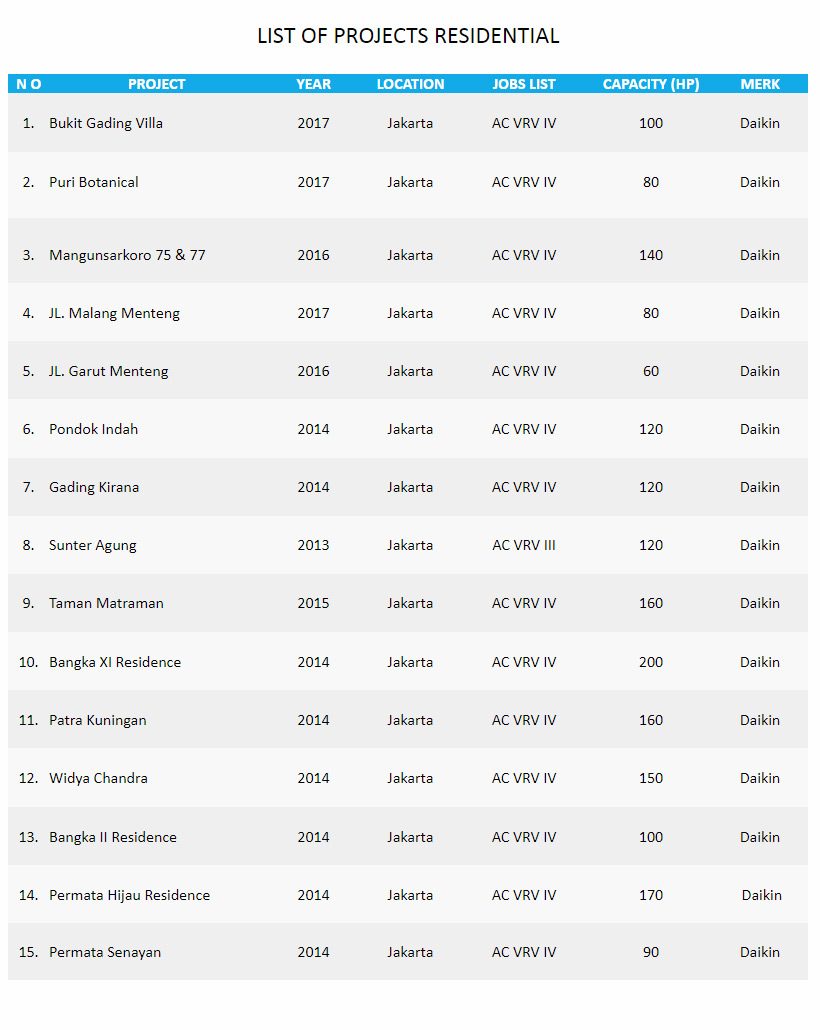Select the Puri Botanical project cell
This screenshot has width=820, height=1030.
click(94, 182)
